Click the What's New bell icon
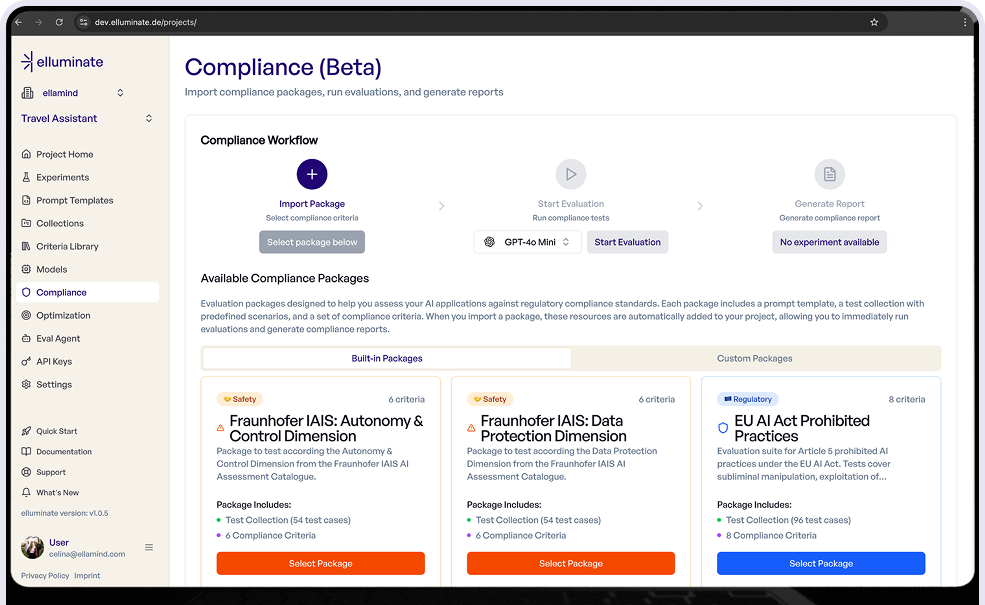The height and width of the screenshot is (605, 985). coord(26,493)
